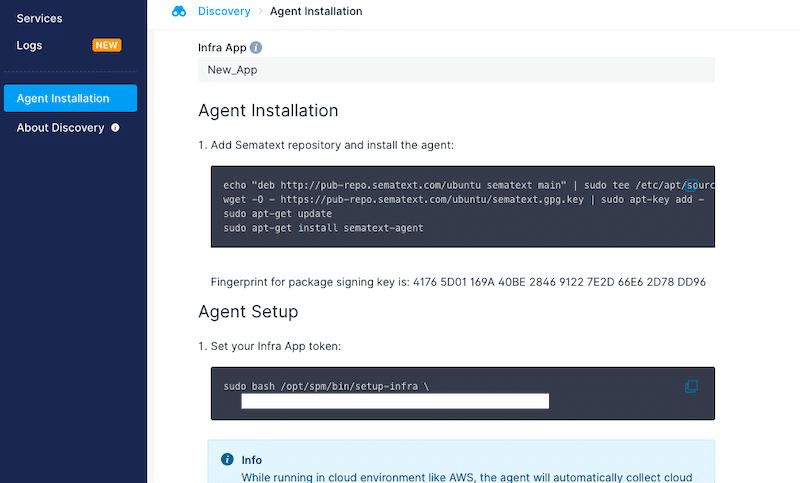
Task: Open Logs in the sidebar
Action: (x=29, y=45)
